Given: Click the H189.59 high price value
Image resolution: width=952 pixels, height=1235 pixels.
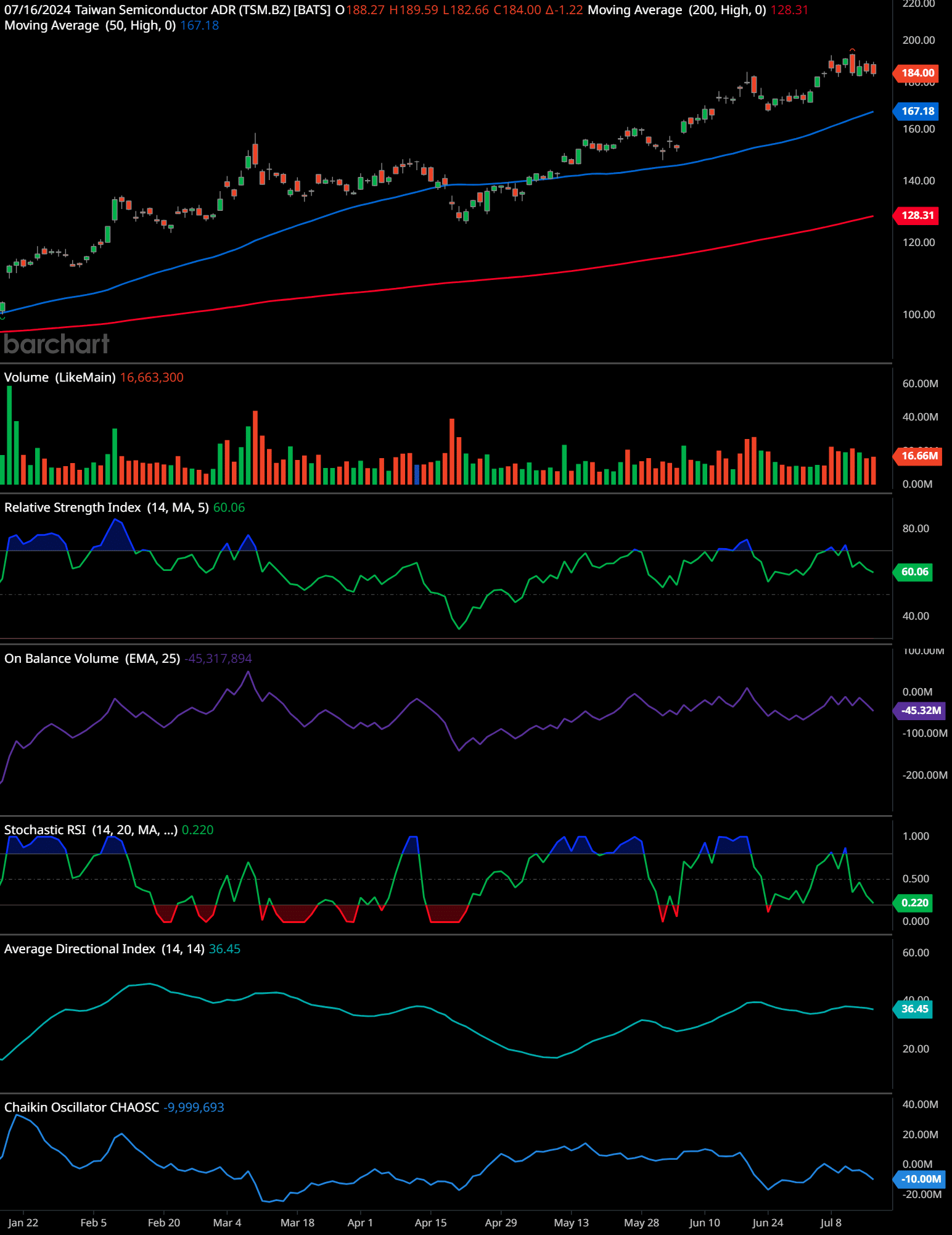Looking at the screenshot, I should (x=414, y=10).
